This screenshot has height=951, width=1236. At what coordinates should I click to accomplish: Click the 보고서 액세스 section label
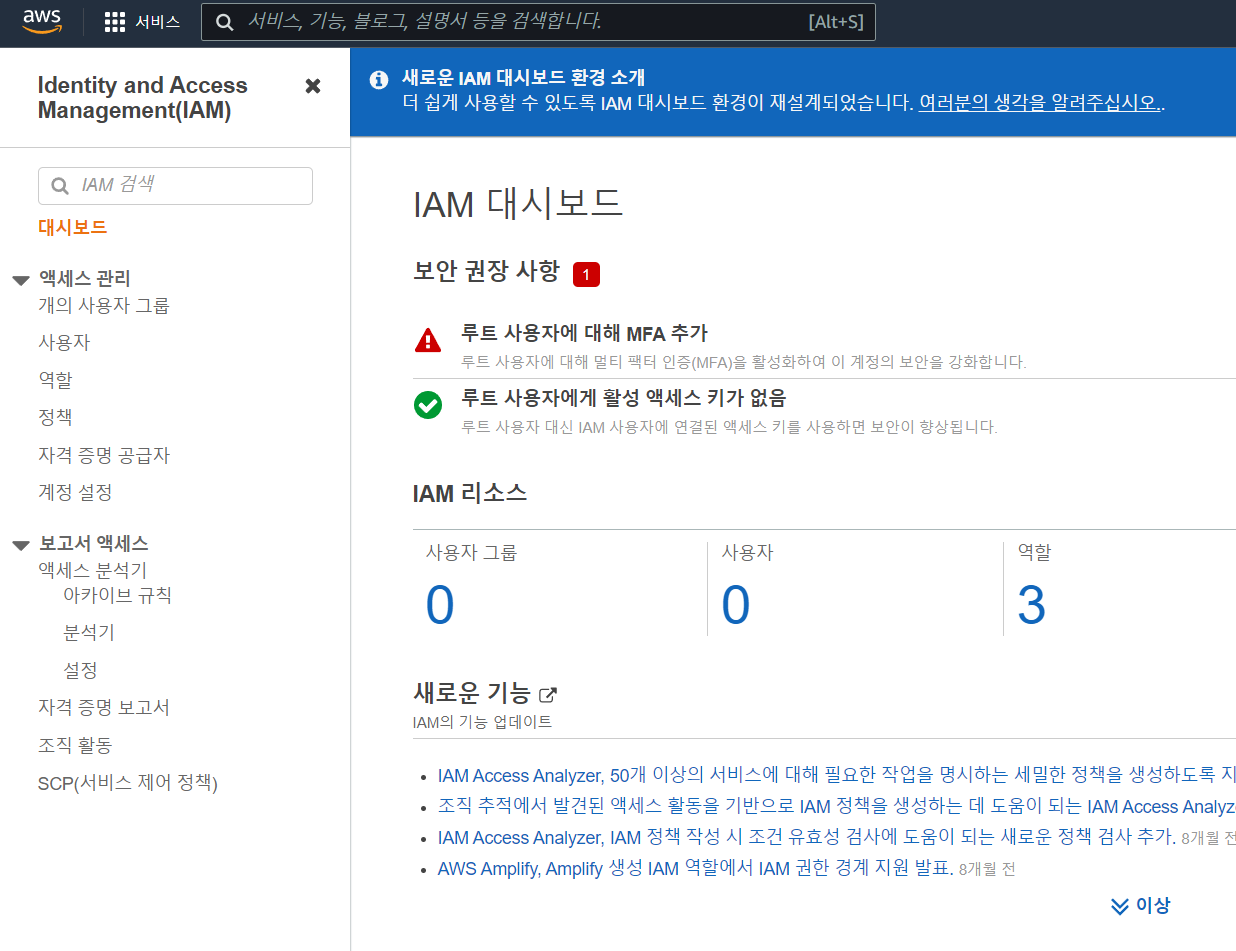(94, 544)
